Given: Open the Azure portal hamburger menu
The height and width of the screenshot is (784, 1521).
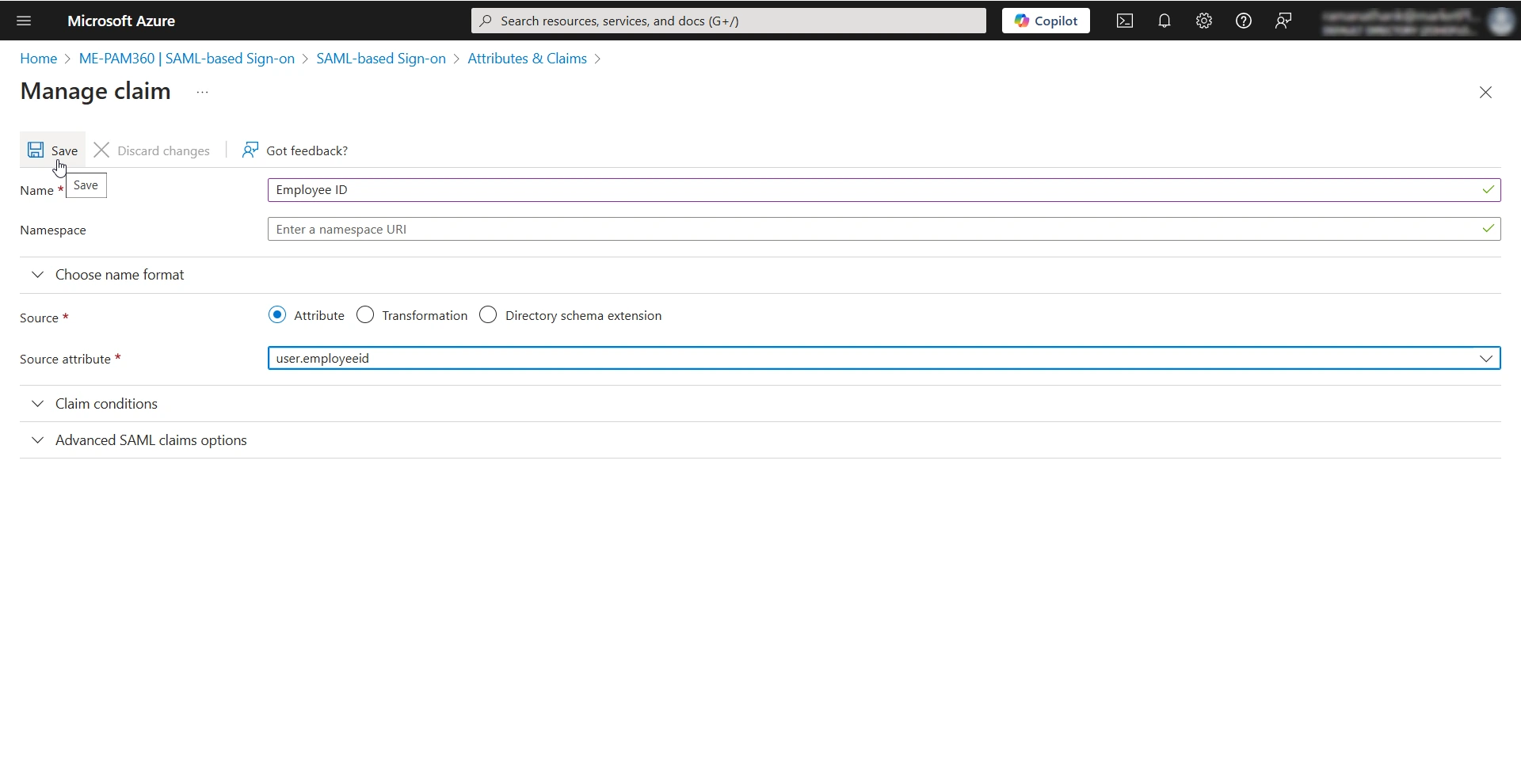Looking at the screenshot, I should click(24, 21).
